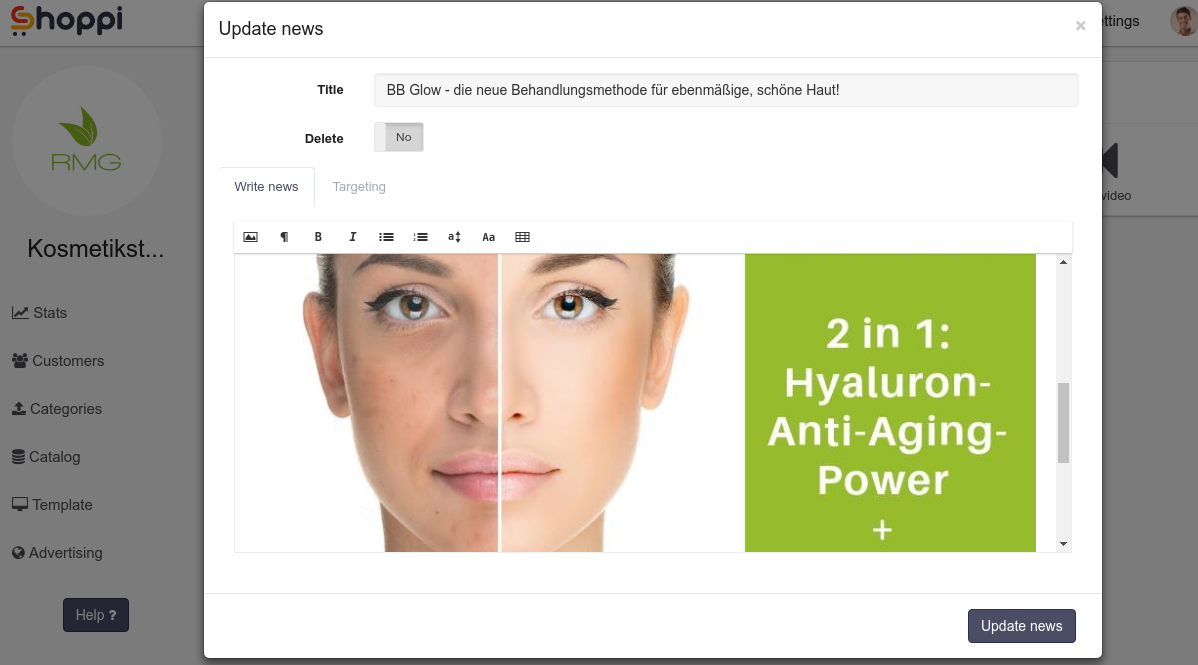Click the green Hyaluron Anti-Aging banner

click(x=890, y=403)
